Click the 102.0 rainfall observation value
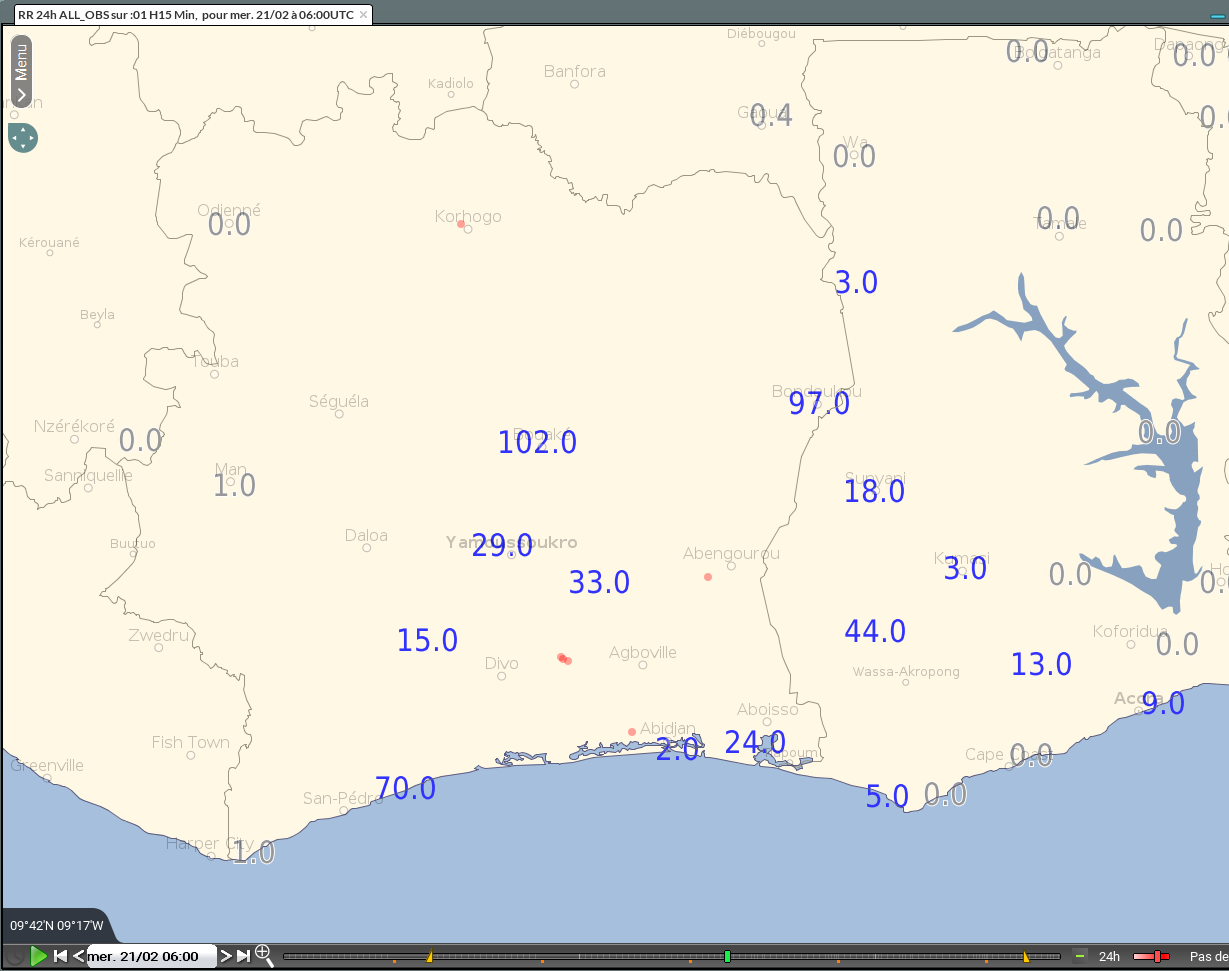Screen dimensions: 1229x971 point(538,442)
